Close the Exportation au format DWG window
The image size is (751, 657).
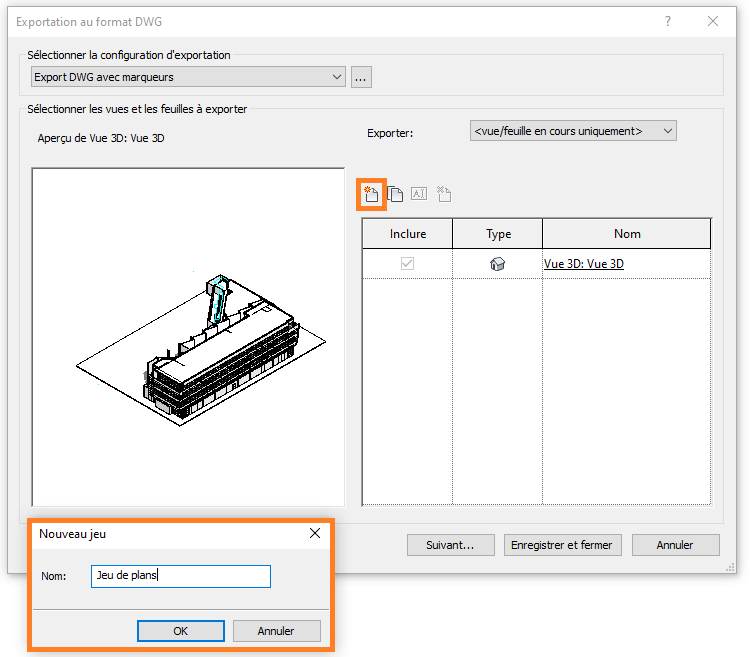713,21
